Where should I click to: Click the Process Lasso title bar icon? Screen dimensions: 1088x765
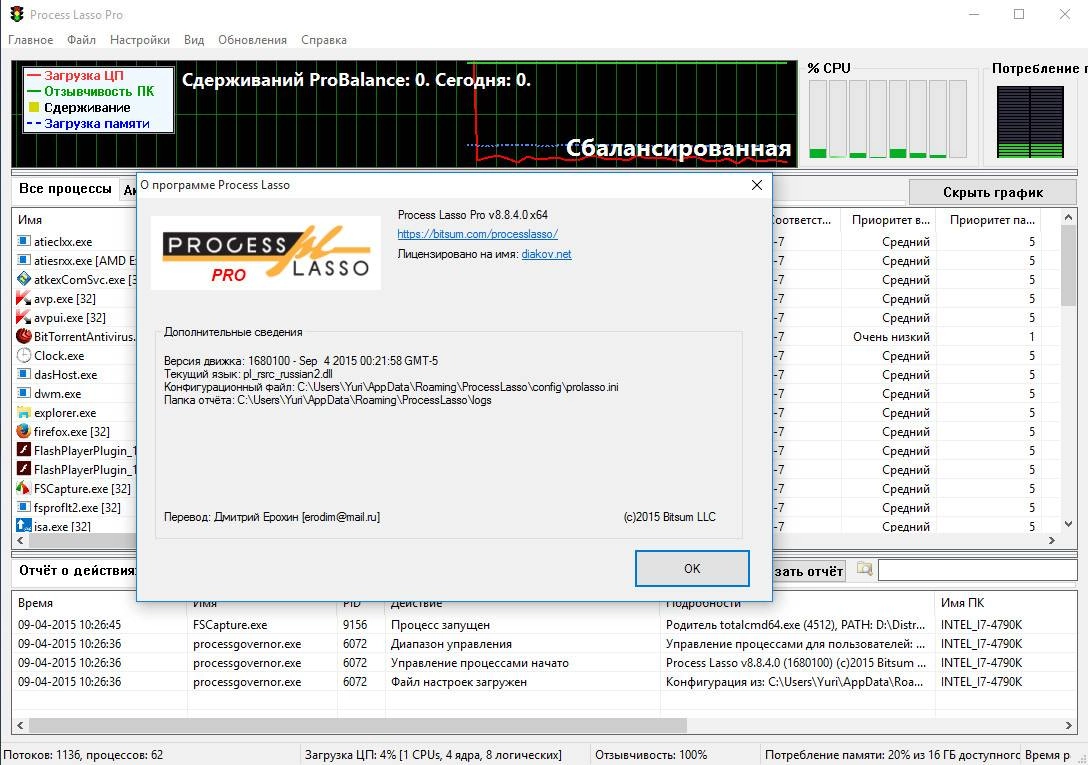[x=17, y=14]
